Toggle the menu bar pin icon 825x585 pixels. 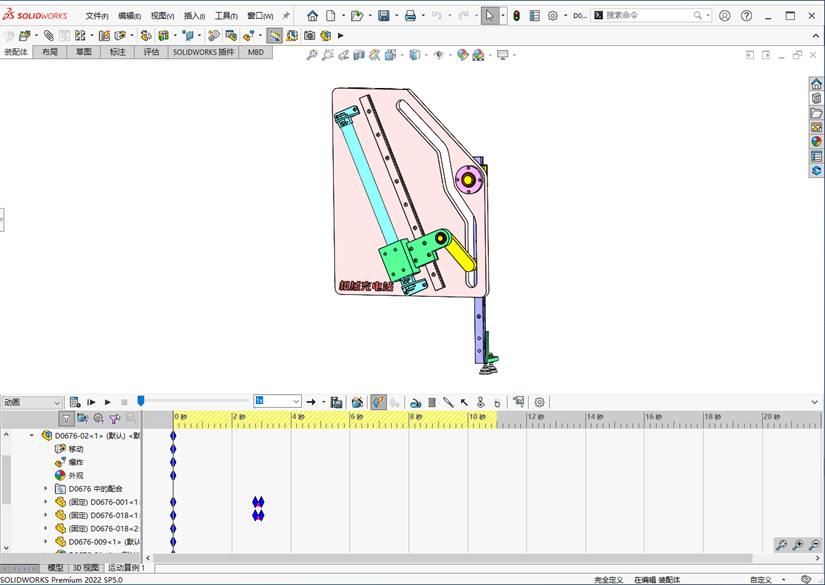[x=286, y=16]
